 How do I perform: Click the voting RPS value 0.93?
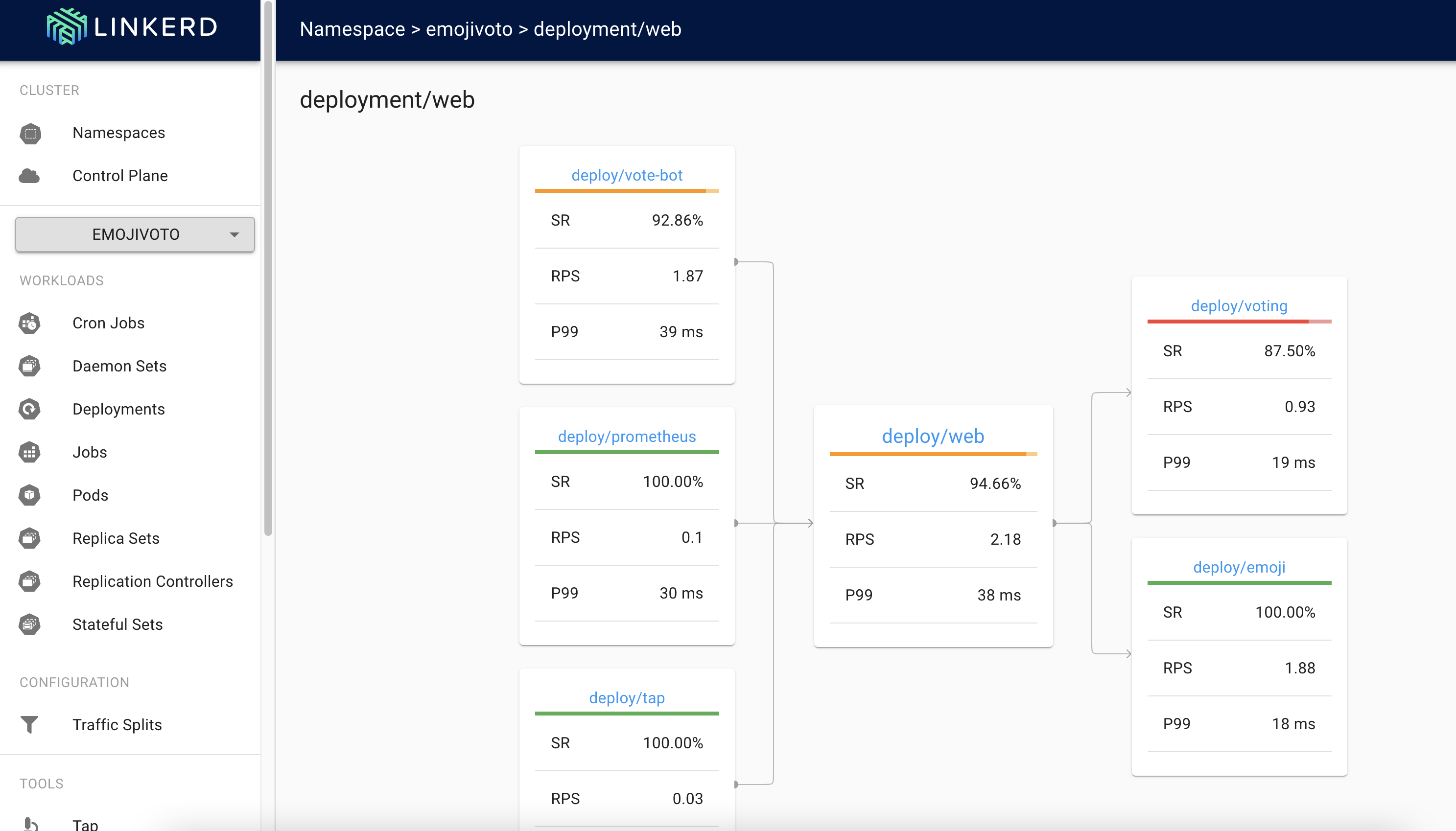tap(1300, 407)
